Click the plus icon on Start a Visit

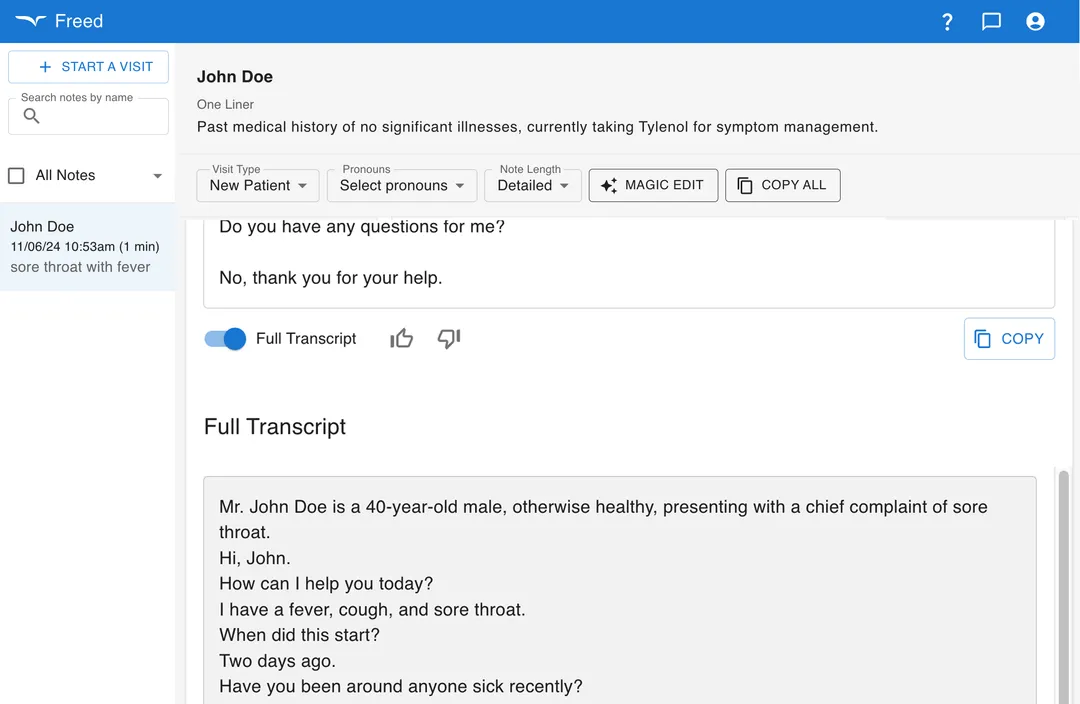[44, 66]
